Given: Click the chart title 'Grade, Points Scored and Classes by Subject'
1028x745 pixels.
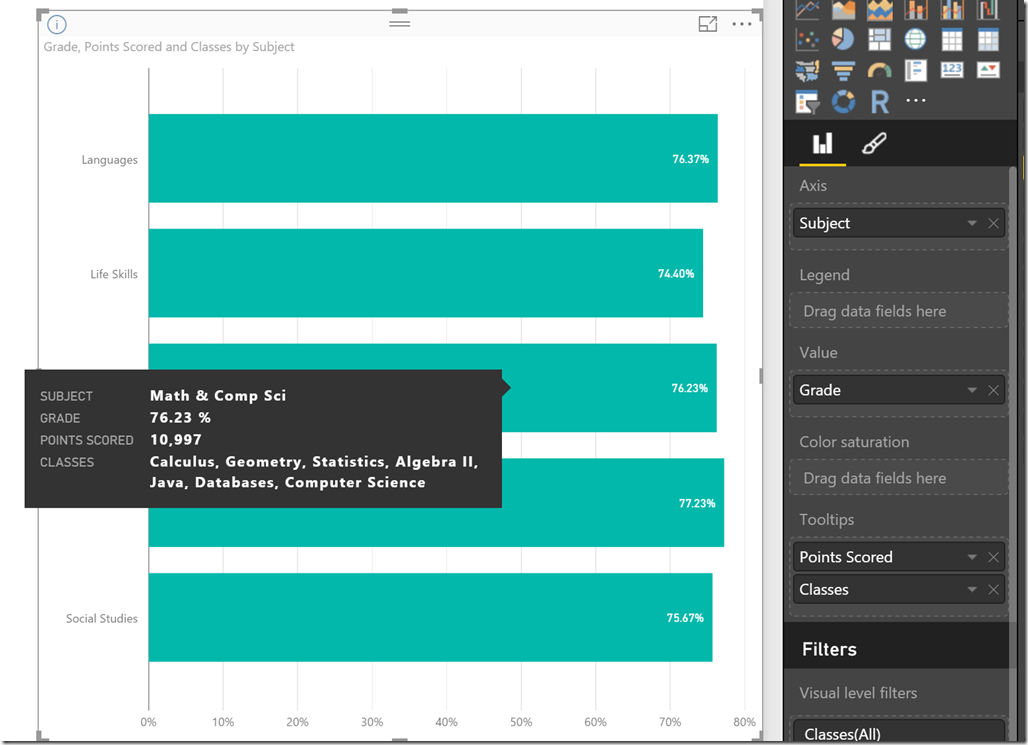Looking at the screenshot, I should pyautogui.click(x=169, y=47).
